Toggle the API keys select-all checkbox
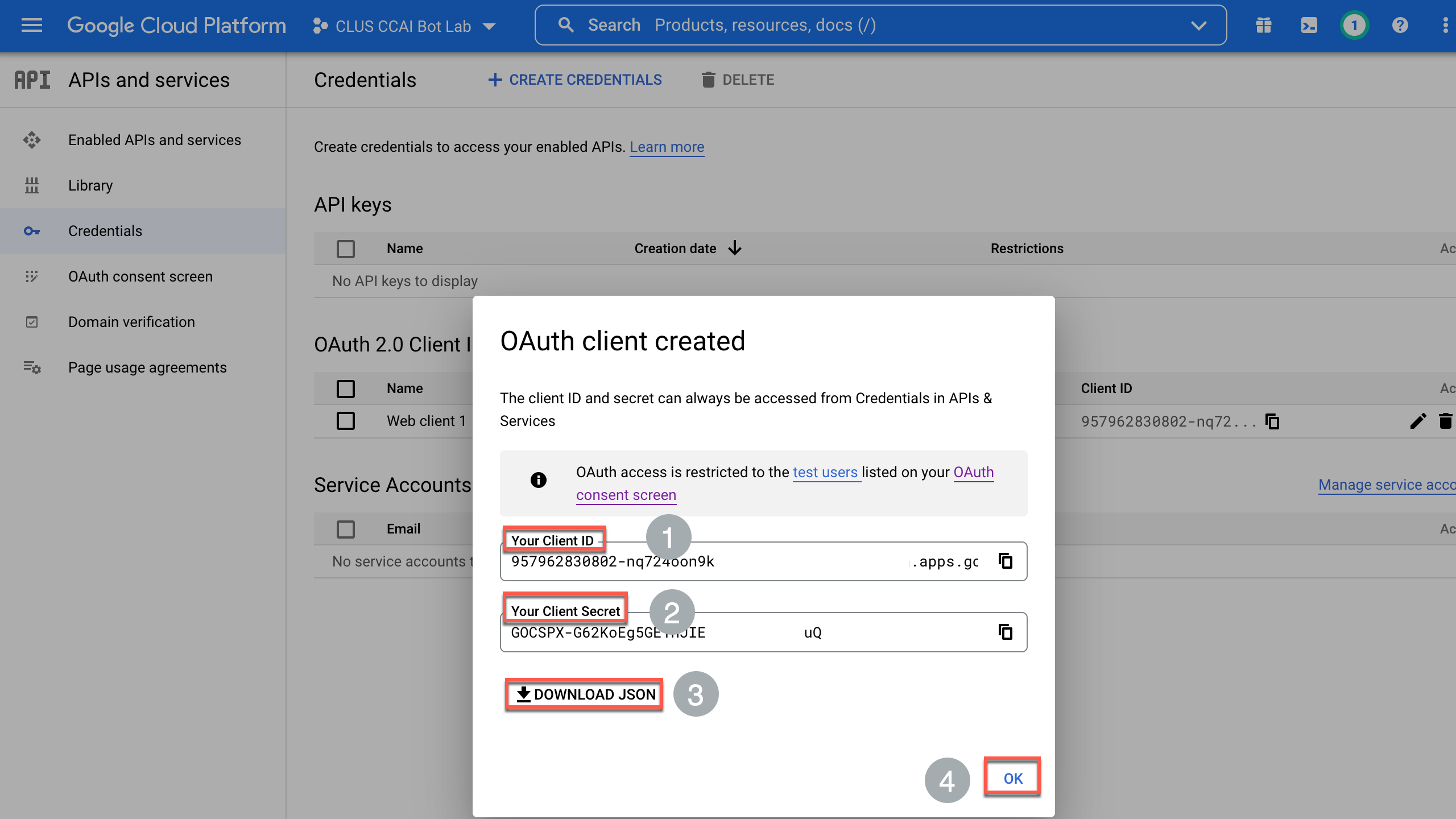This screenshot has width=1456, height=819. [x=346, y=249]
